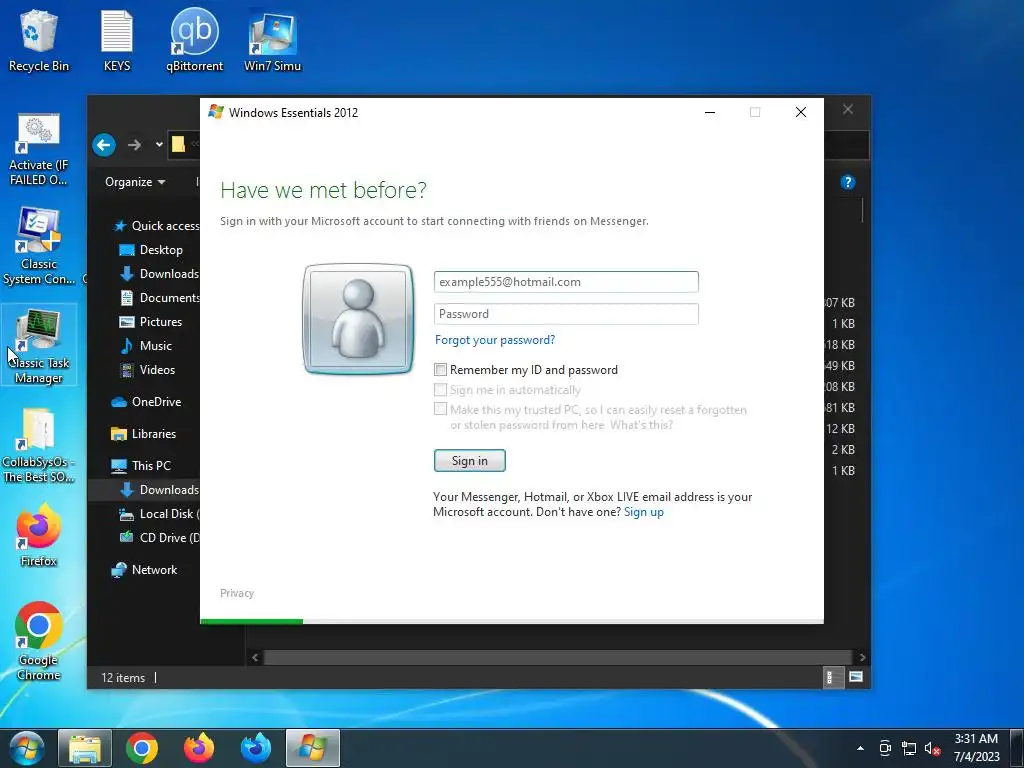Screen dimensions: 1024x768
Task: Select Downloads under Quick access
Action: tap(160, 274)
